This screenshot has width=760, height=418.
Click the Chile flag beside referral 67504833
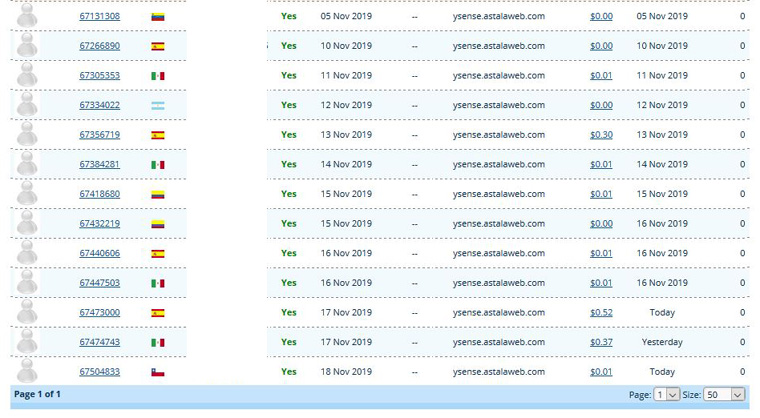157,372
